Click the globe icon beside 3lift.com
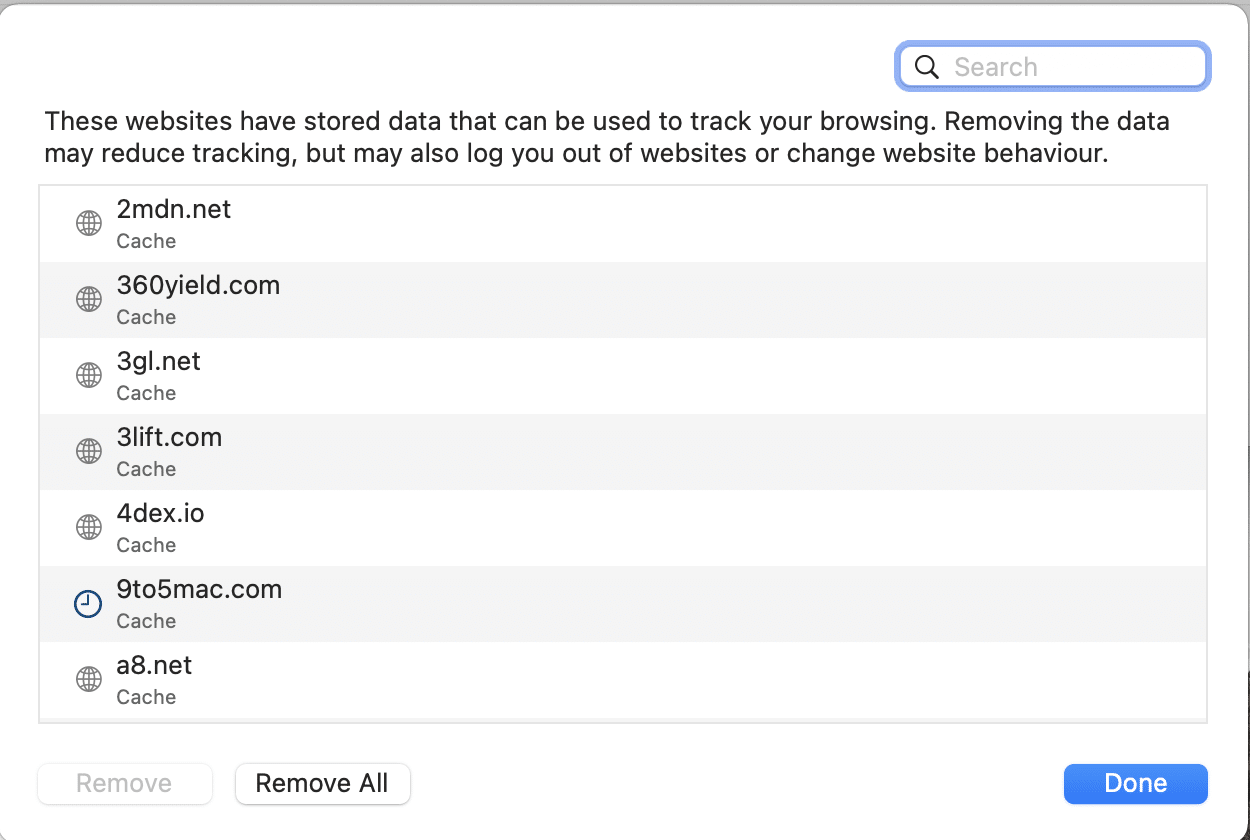This screenshot has width=1250, height=840. point(89,451)
